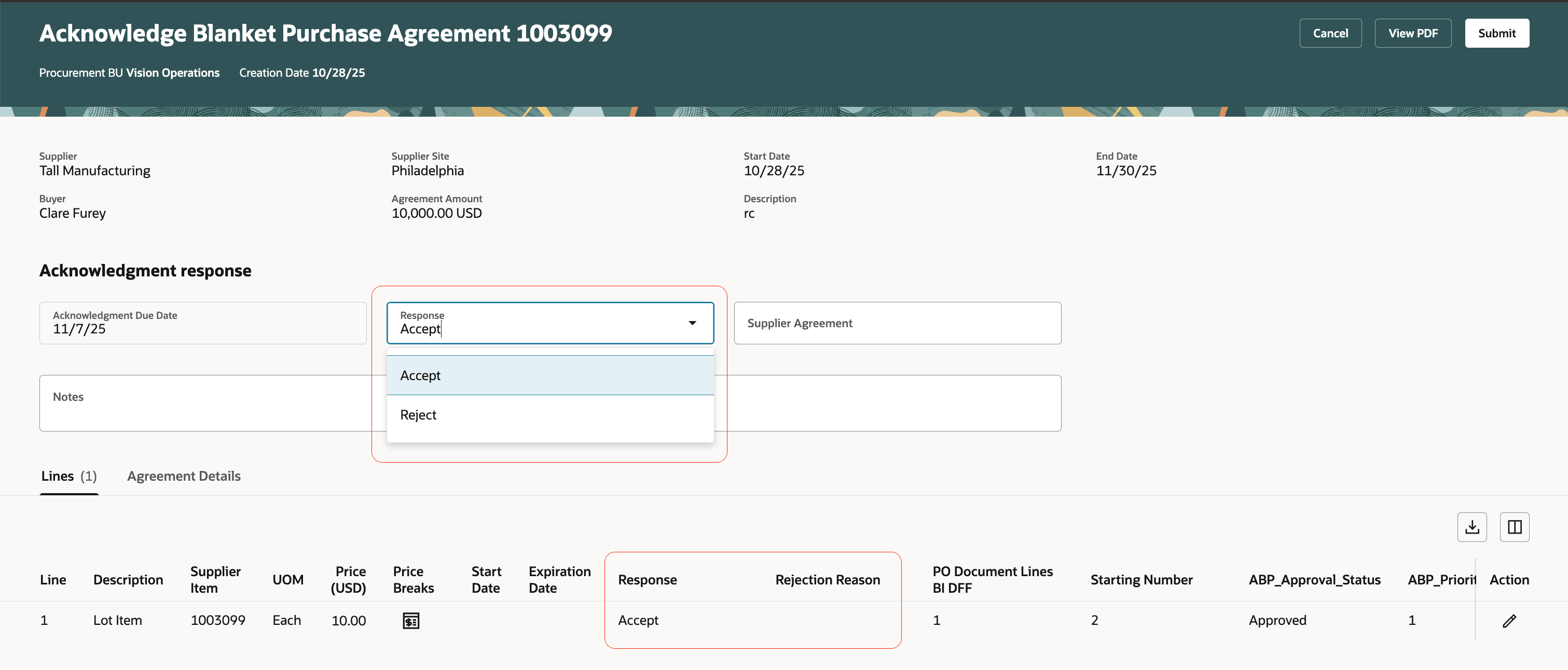Click the Cancel button
This screenshot has height=670, width=1568.
(x=1330, y=33)
